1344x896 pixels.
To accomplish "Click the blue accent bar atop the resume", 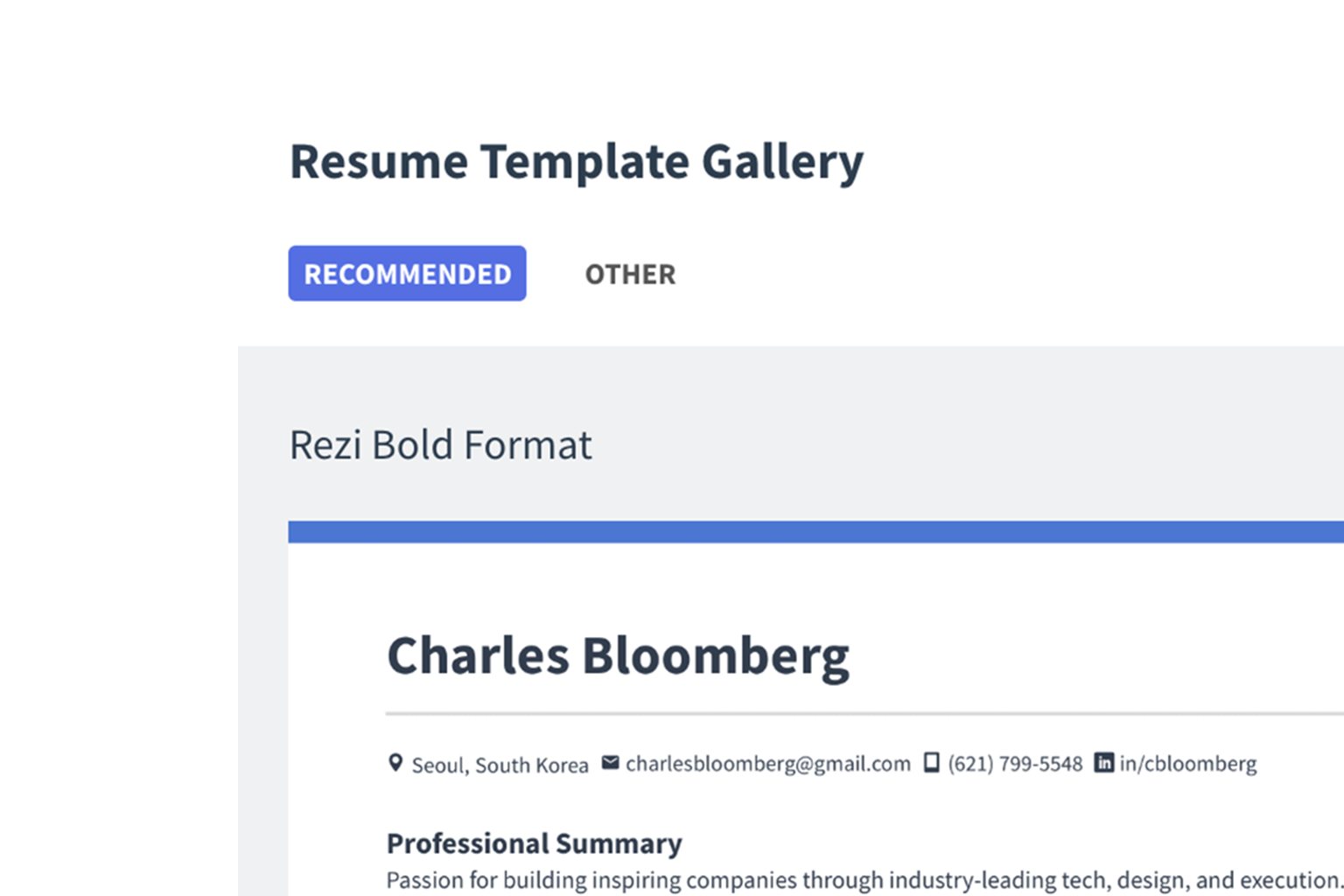I will coord(814,532).
